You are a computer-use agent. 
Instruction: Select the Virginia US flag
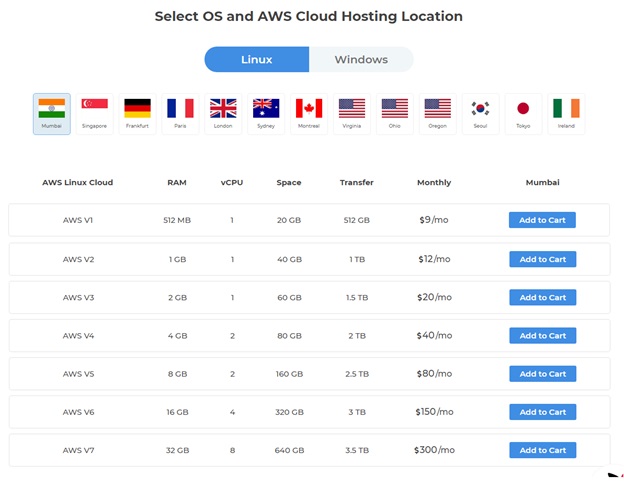tap(352, 114)
